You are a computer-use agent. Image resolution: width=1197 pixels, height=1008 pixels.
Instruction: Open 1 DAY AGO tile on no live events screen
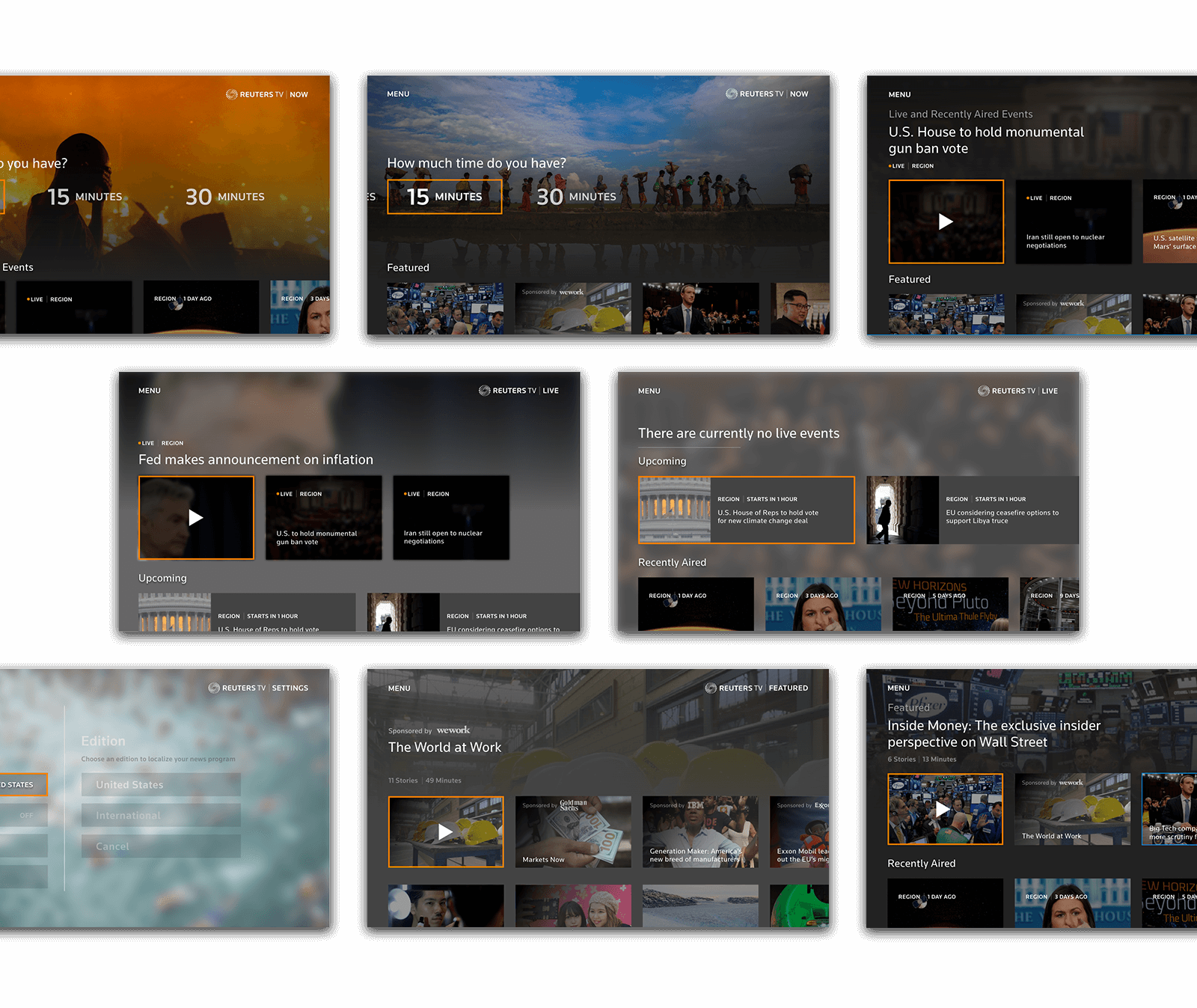click(696, 604)
